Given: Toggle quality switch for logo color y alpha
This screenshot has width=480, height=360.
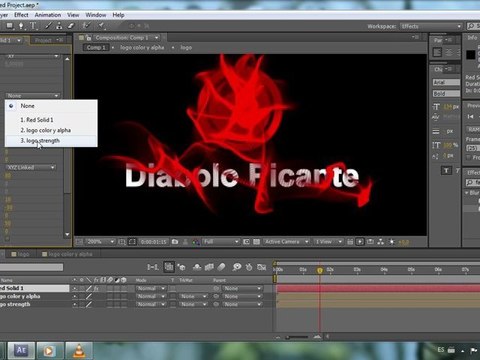Looking at the screenshot, I should pos(89,296).
